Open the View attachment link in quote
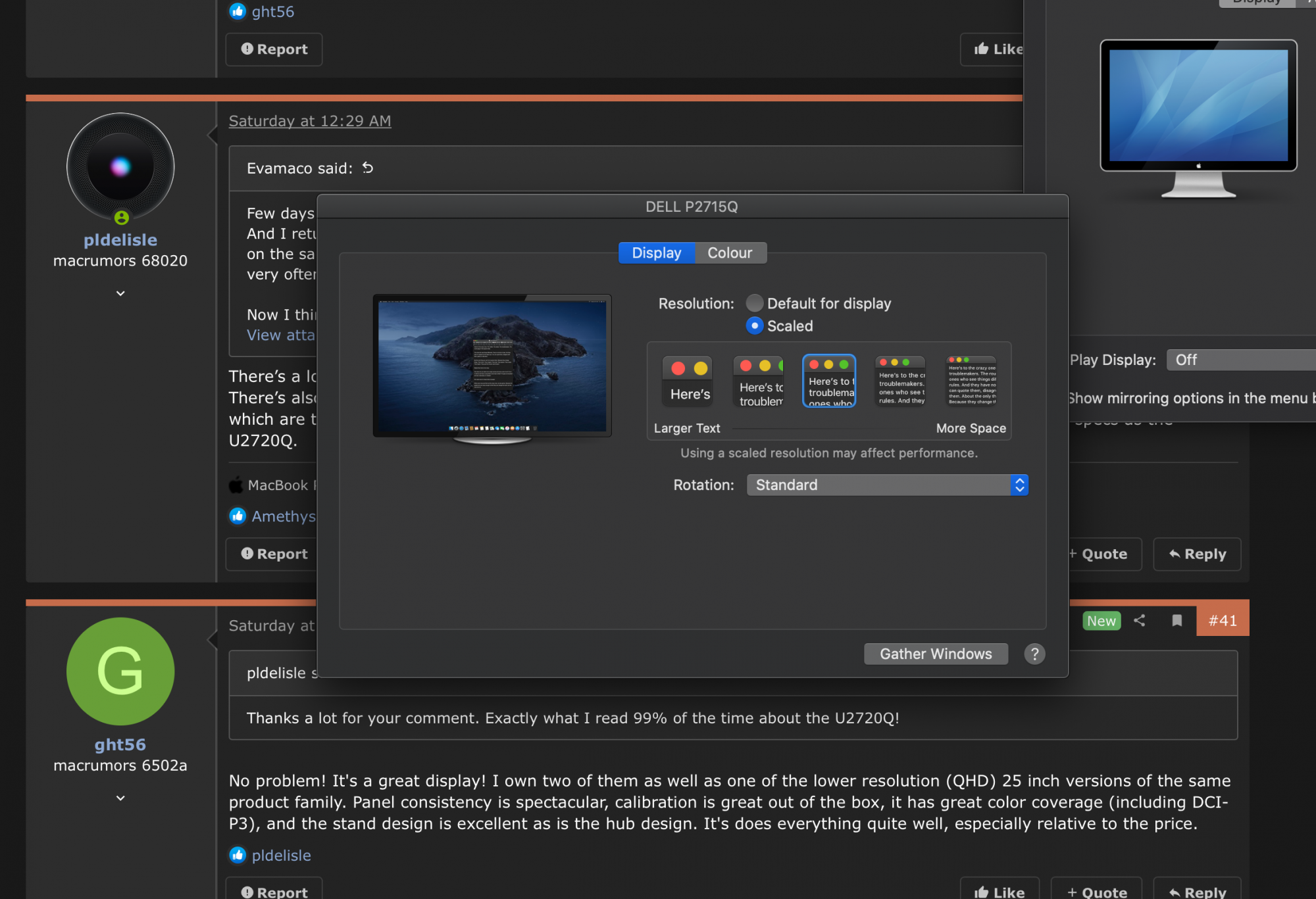The width and height of the screenshot is (1316, 899). (281, 335)
